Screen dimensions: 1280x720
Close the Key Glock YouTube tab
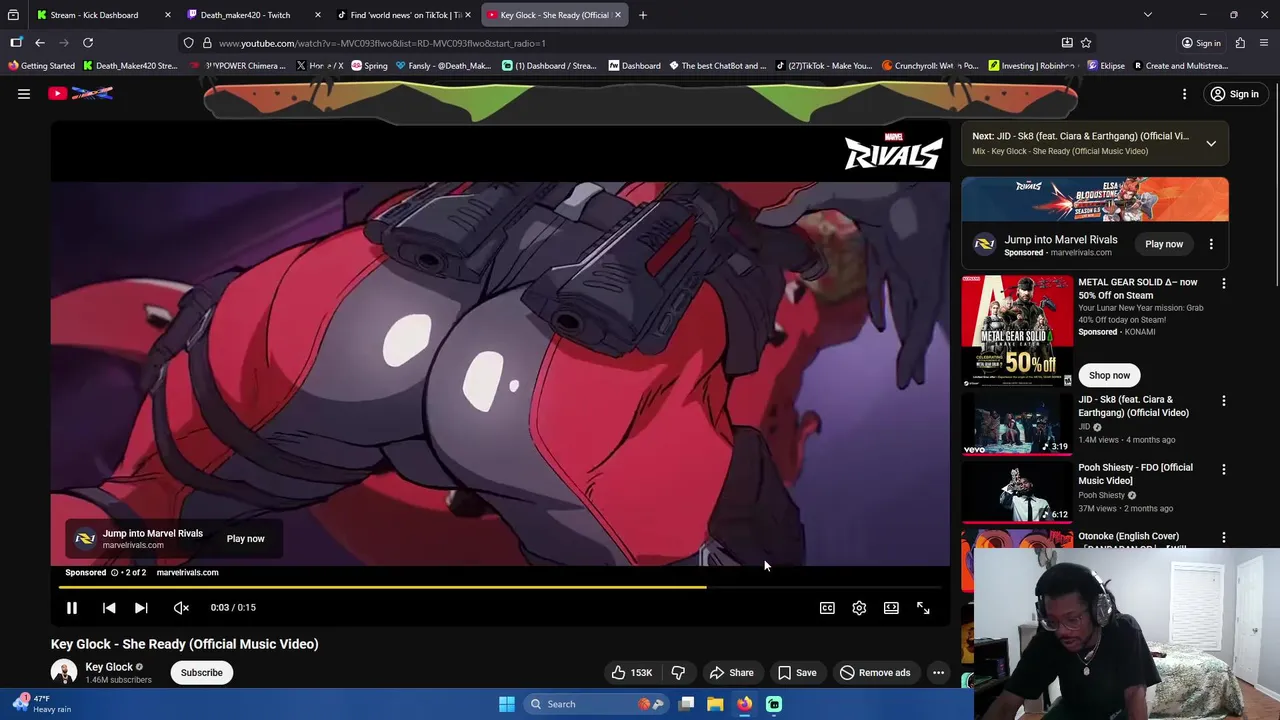coord(618,15)
